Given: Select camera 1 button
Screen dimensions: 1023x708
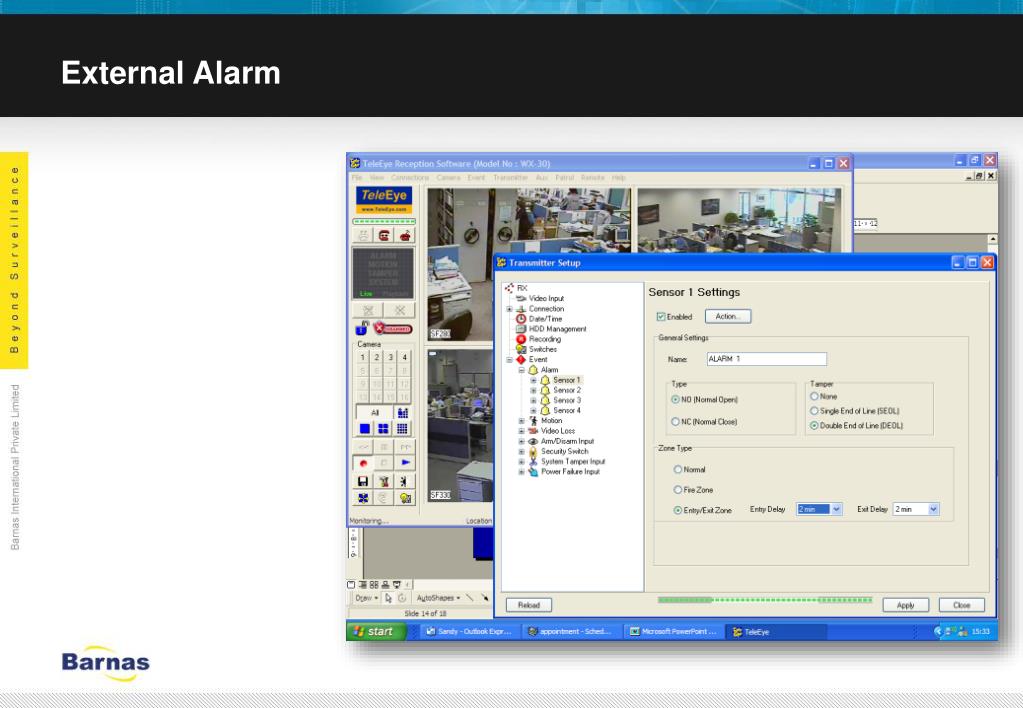Looking at the screenshot, I should [x=363, y=357].
